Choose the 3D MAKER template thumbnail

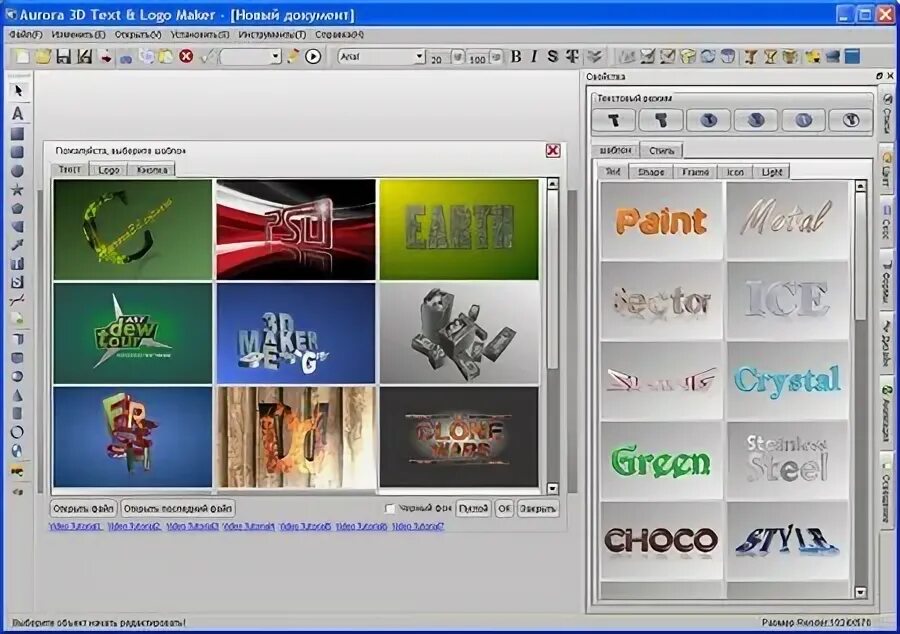coord(296,333)
